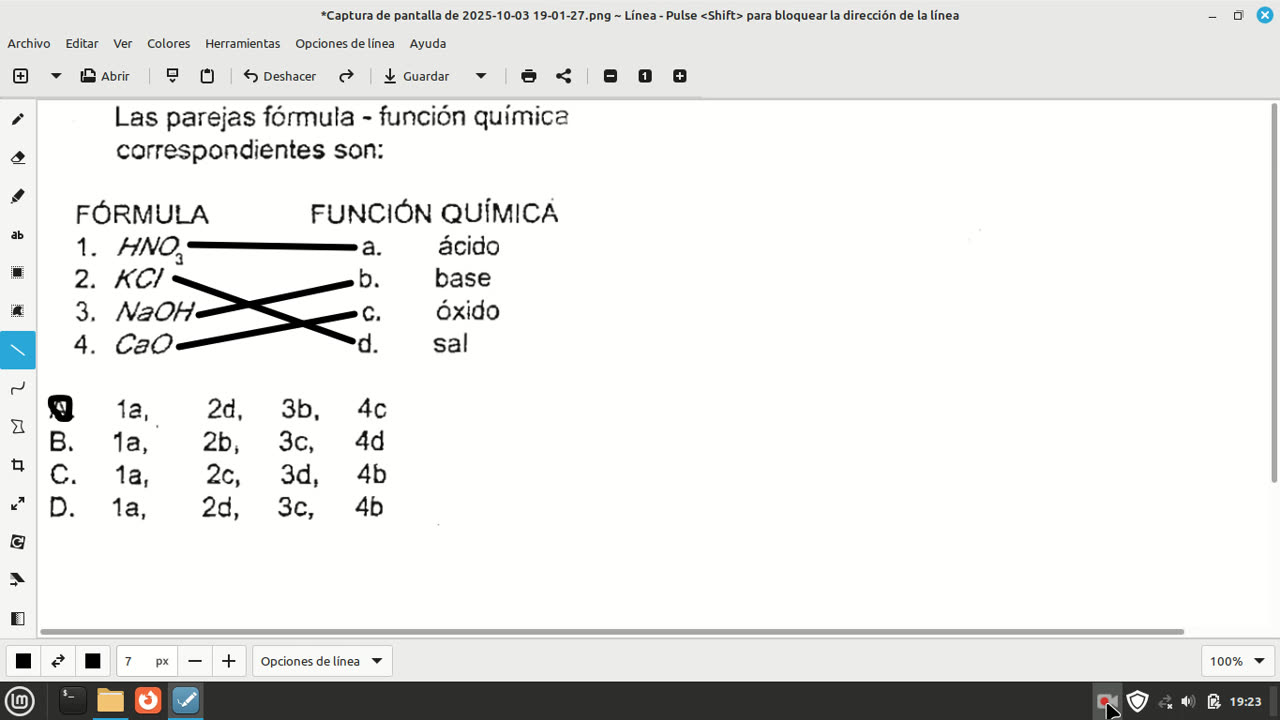Open the Ayuda menu
The width and height of the screenshot is (1280, 720).
pyautogui.click(x=428, y=43)
